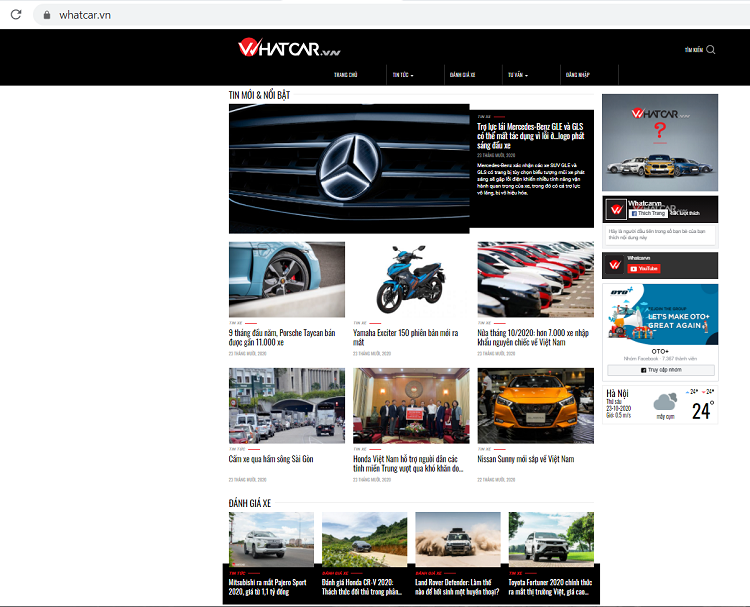Image resolution: width=750 pixels, height=607 pixels.
Task: Click the 'Đăng nhập' login link
Action: point(577,75)
